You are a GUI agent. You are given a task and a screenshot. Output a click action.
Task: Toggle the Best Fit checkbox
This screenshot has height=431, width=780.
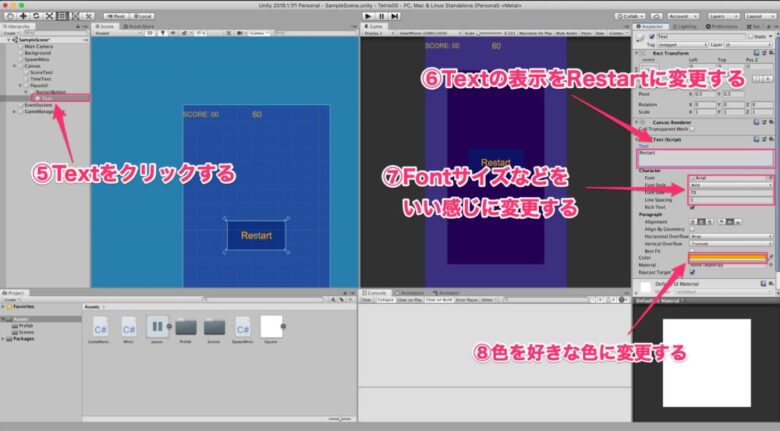(x=692, y=251)
